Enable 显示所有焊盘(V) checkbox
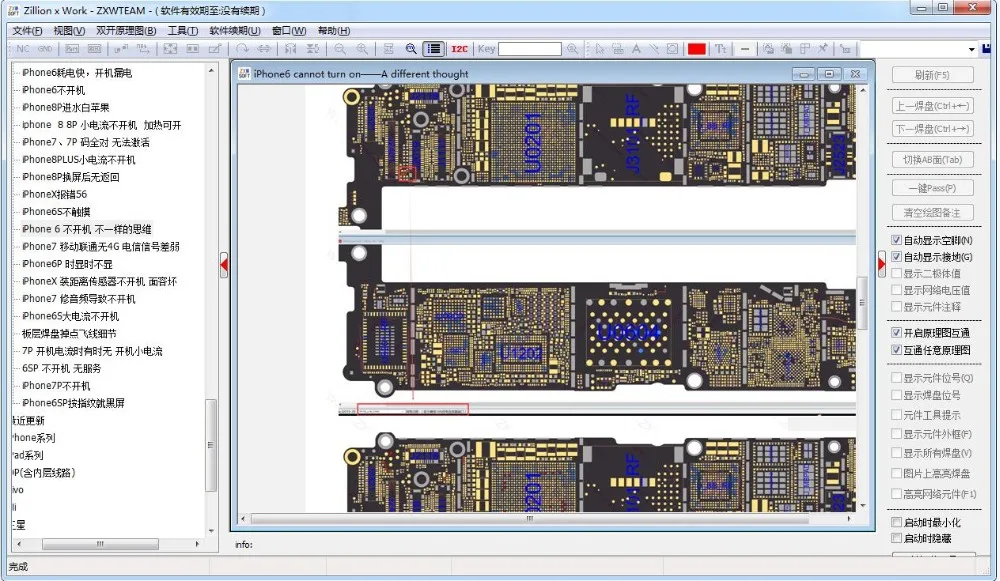1000x581 pixels. click(896, 453)
